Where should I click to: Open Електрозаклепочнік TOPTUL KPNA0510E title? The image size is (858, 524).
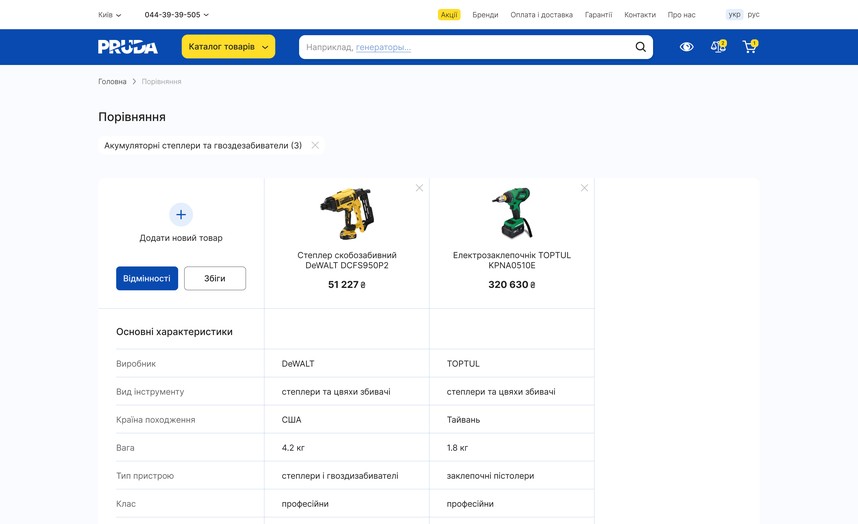tap(512, 260)
